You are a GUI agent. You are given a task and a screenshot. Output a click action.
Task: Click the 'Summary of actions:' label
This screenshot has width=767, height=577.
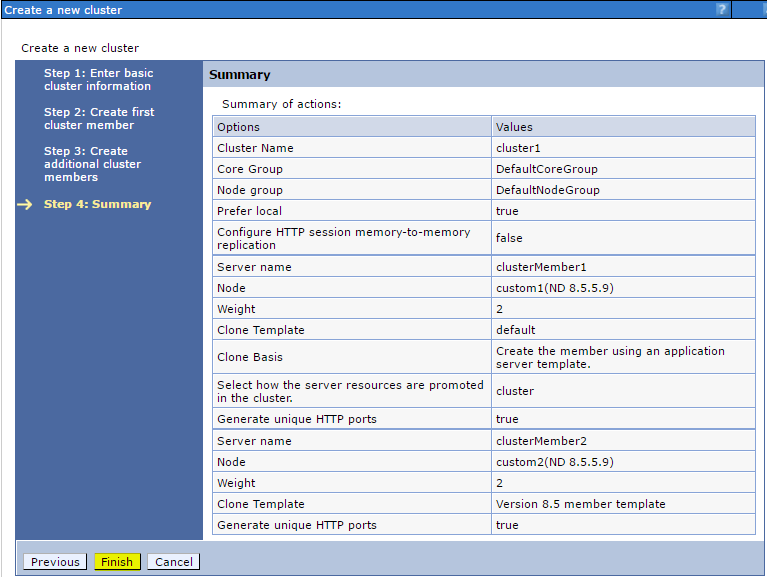[281, 104]
